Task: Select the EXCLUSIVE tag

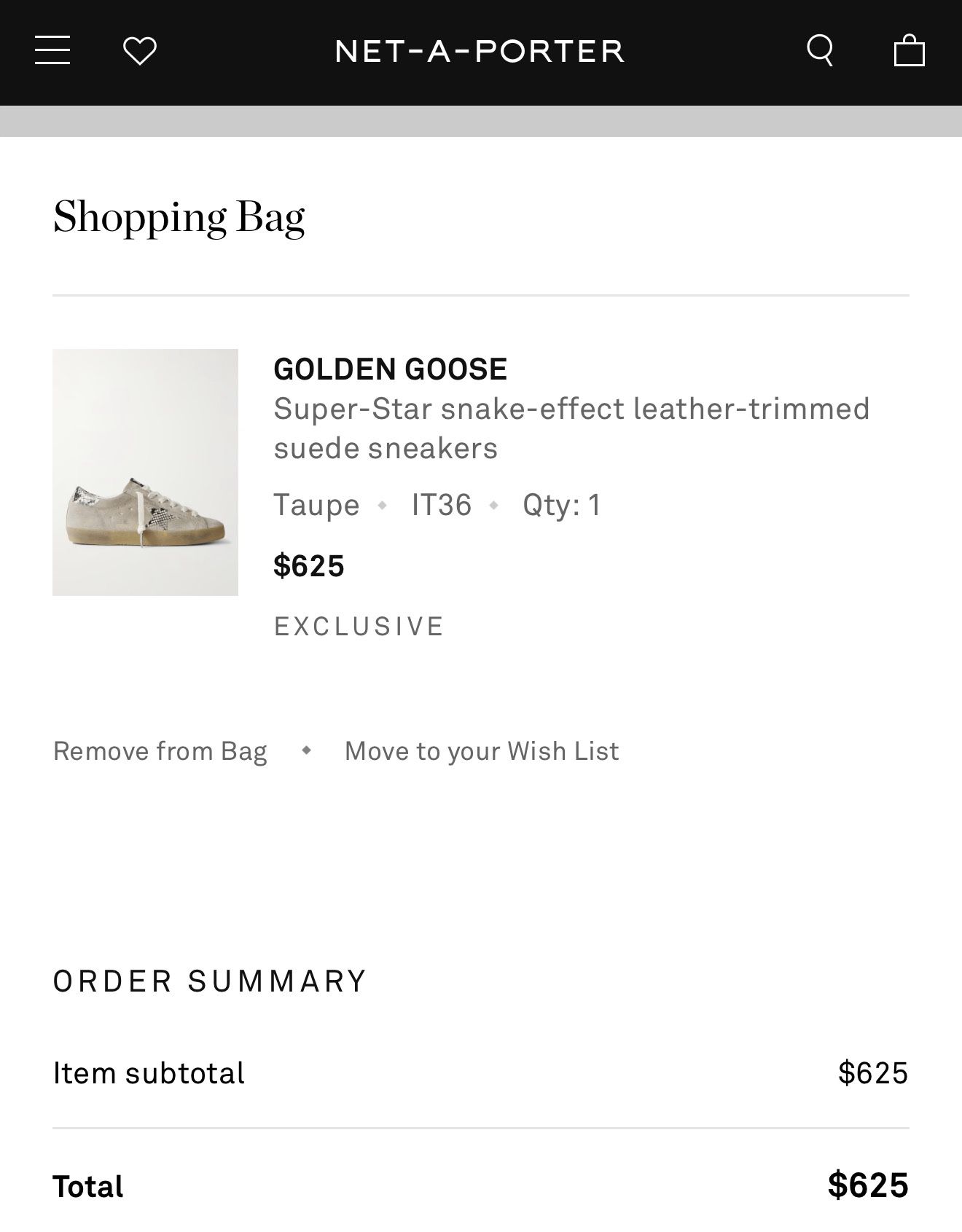Action: pos(359,625)
